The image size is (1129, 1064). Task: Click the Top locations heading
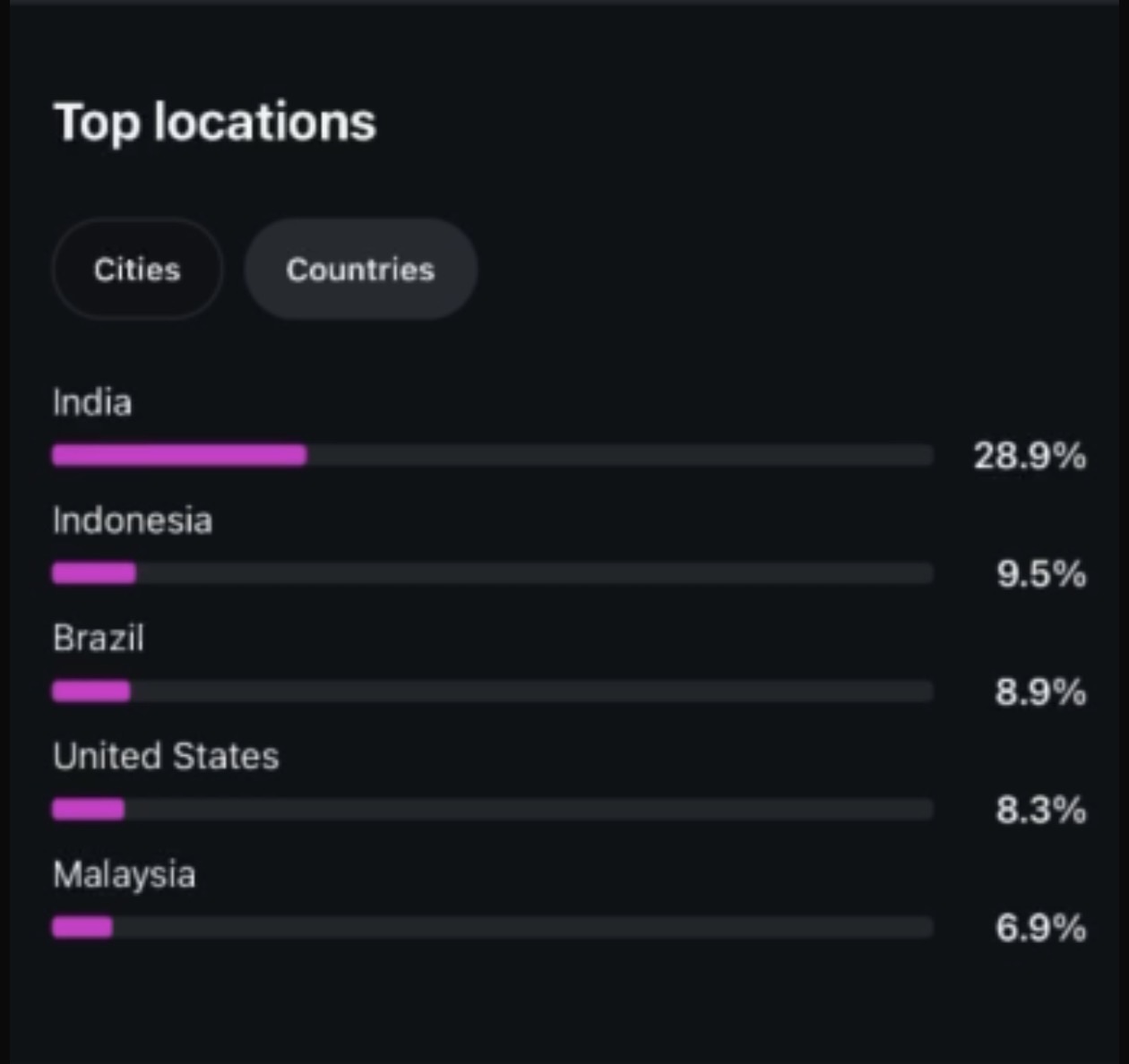[215, 123]
